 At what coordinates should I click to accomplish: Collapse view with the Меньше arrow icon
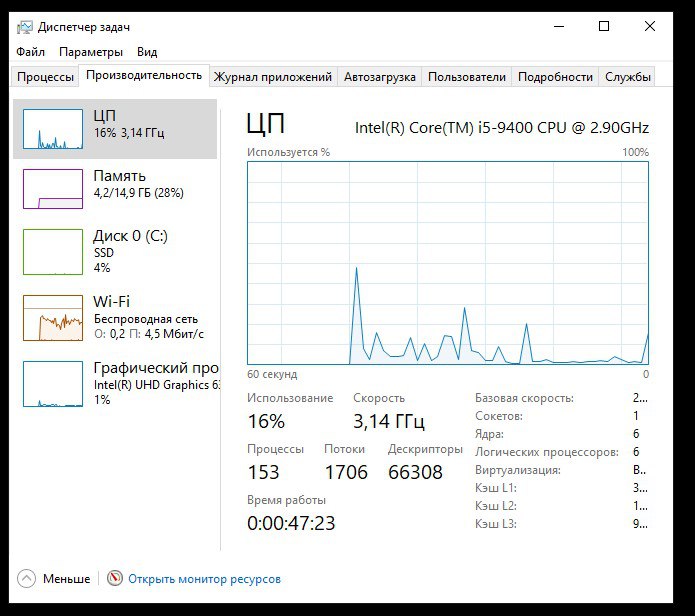pos(26,578)
